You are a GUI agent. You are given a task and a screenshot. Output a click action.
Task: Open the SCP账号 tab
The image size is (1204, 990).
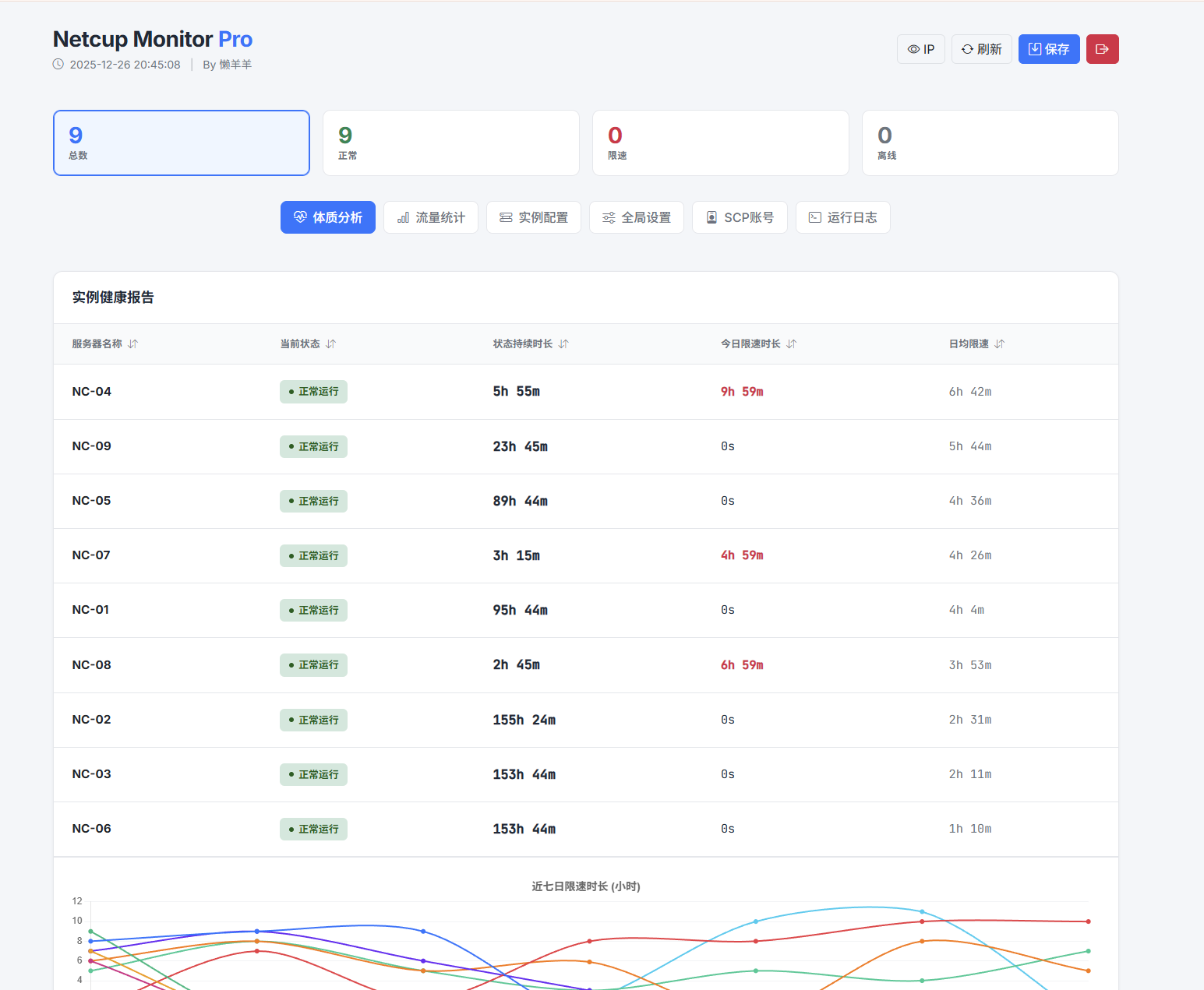(x=739, y=217)
